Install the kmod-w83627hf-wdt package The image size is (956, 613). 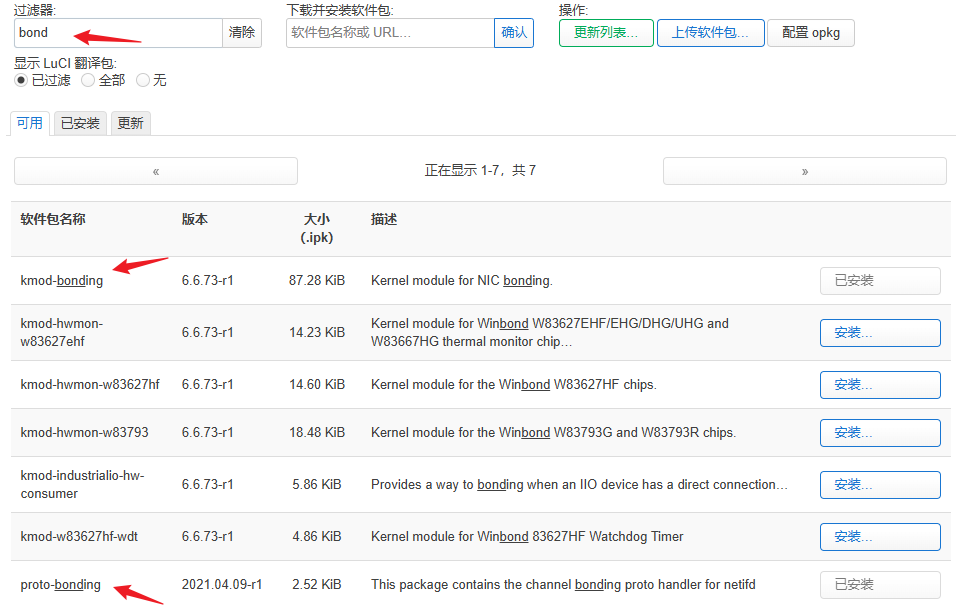coord(880,537)
